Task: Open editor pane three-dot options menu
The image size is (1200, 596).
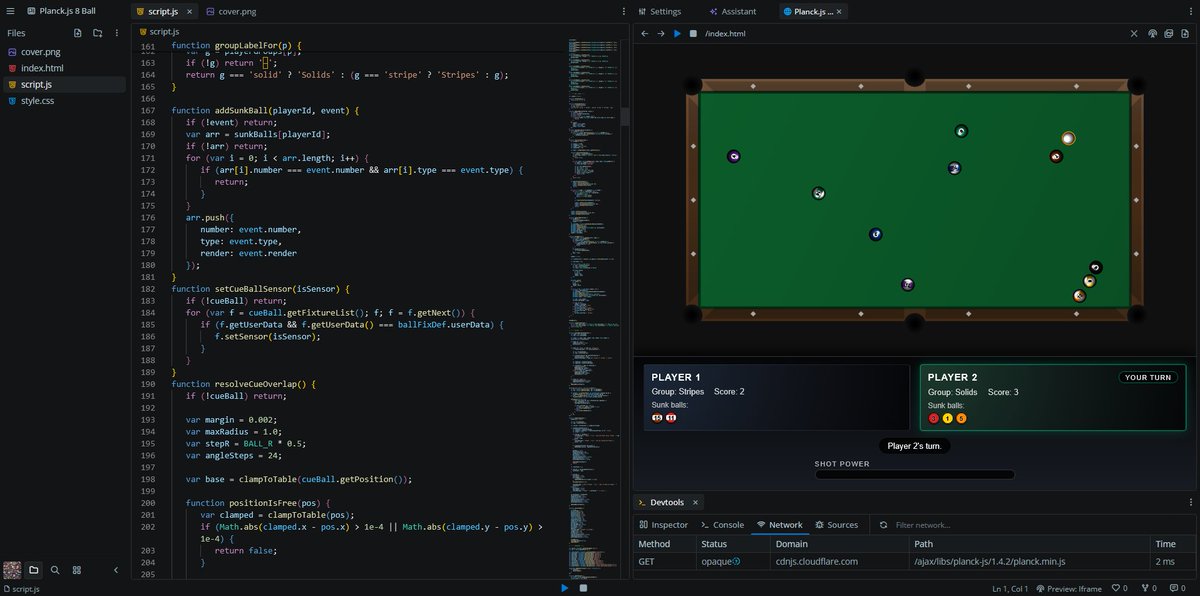Action: [623, 11]
